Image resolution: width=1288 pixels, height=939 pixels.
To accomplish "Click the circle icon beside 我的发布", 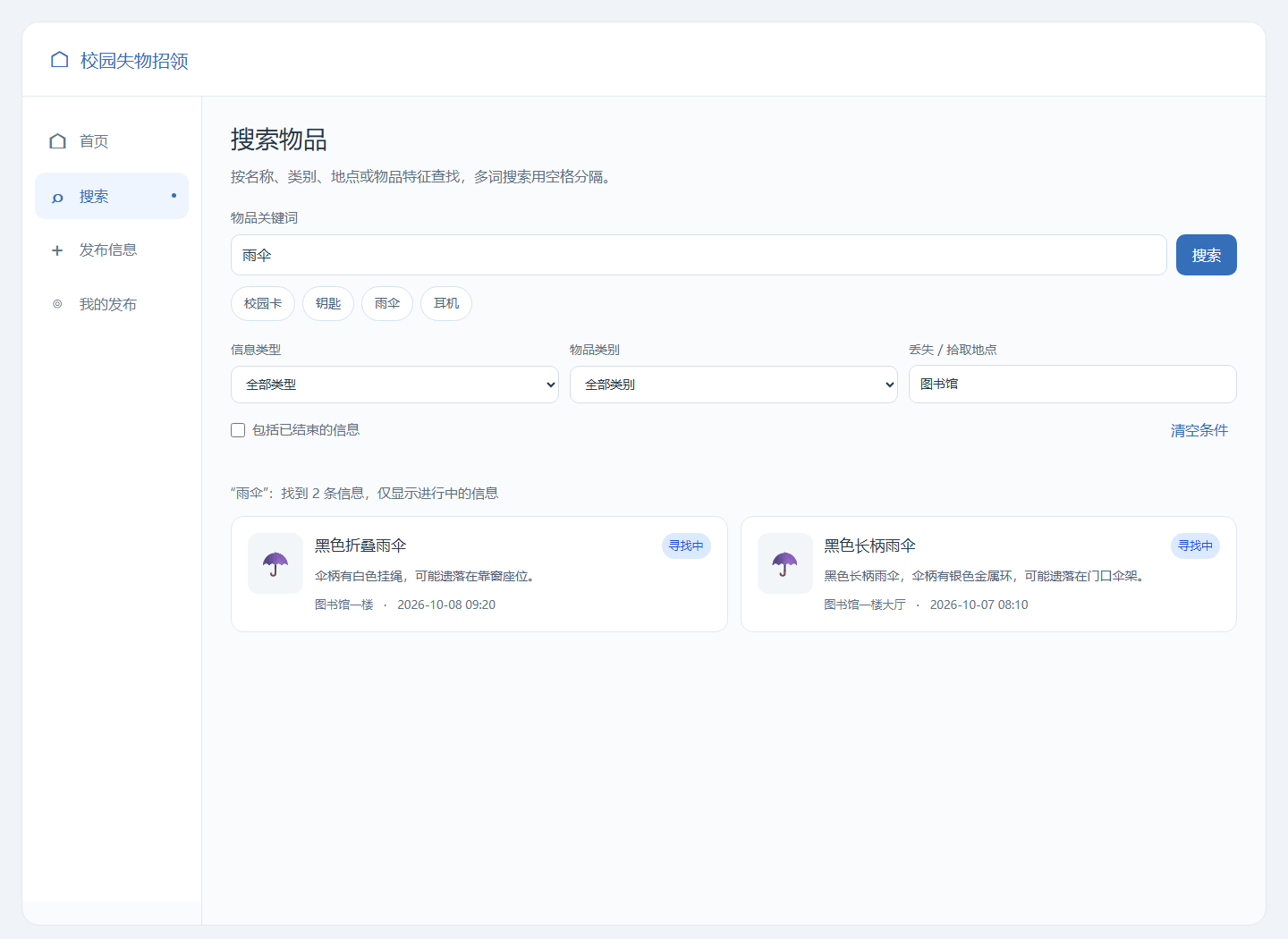I will point(57,304).
